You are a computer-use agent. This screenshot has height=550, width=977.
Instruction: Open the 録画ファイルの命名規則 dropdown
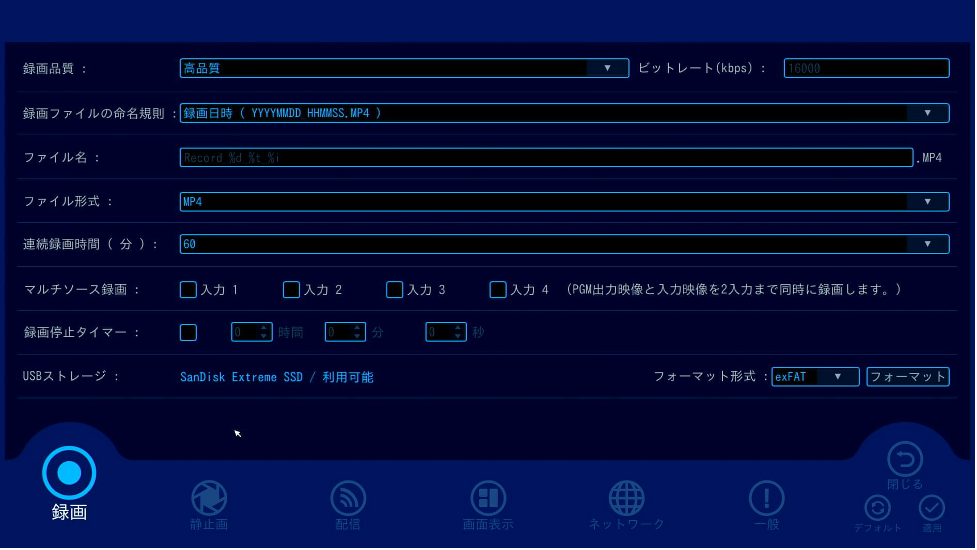click(x=565, y=113)
